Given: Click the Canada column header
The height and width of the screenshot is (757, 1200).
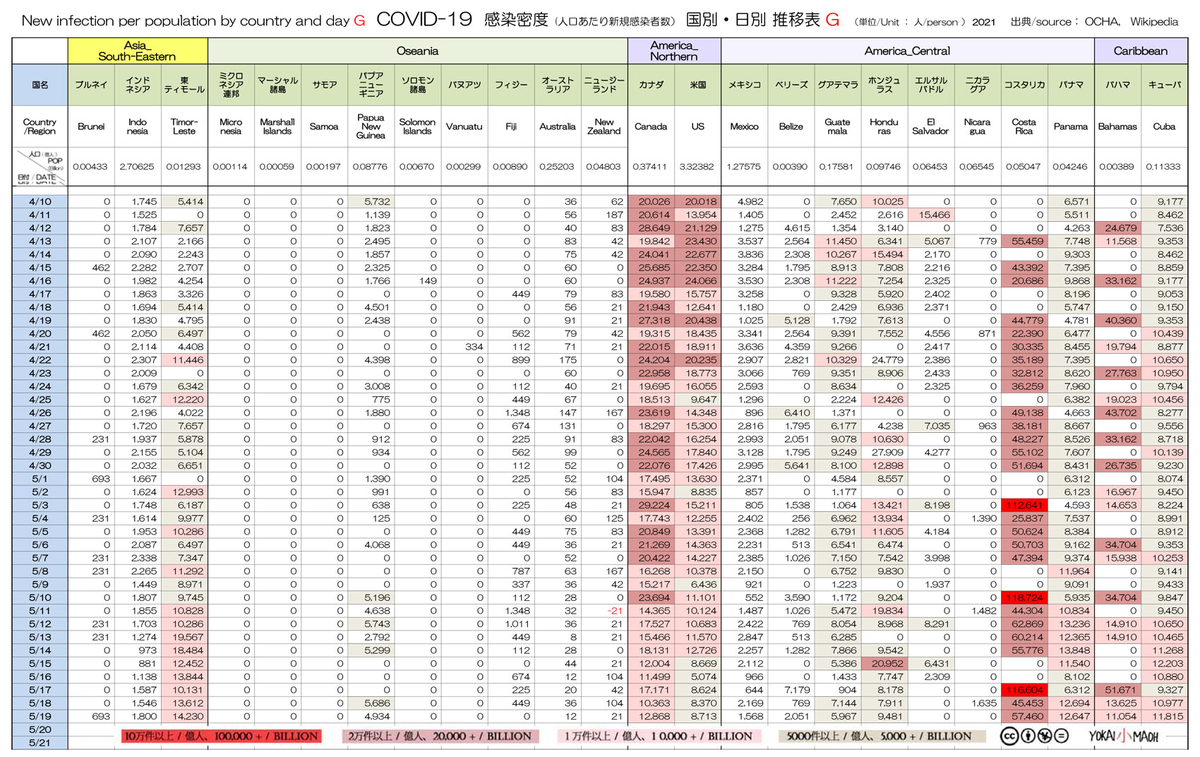Looking at the screenshot, I should 651,127.
